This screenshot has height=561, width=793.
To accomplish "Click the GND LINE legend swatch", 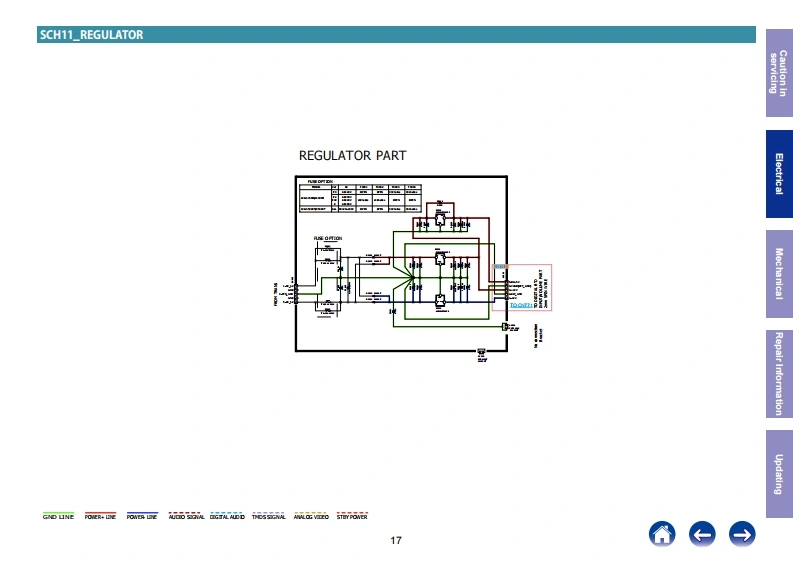I will (58, 515).
